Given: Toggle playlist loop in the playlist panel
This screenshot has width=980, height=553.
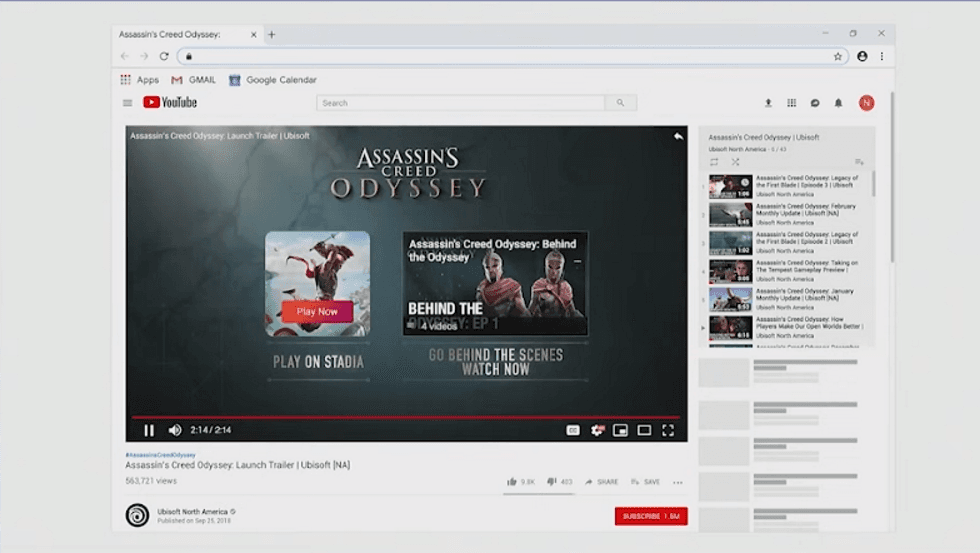Looking at the screenshot, I should (x=714, y=162).
